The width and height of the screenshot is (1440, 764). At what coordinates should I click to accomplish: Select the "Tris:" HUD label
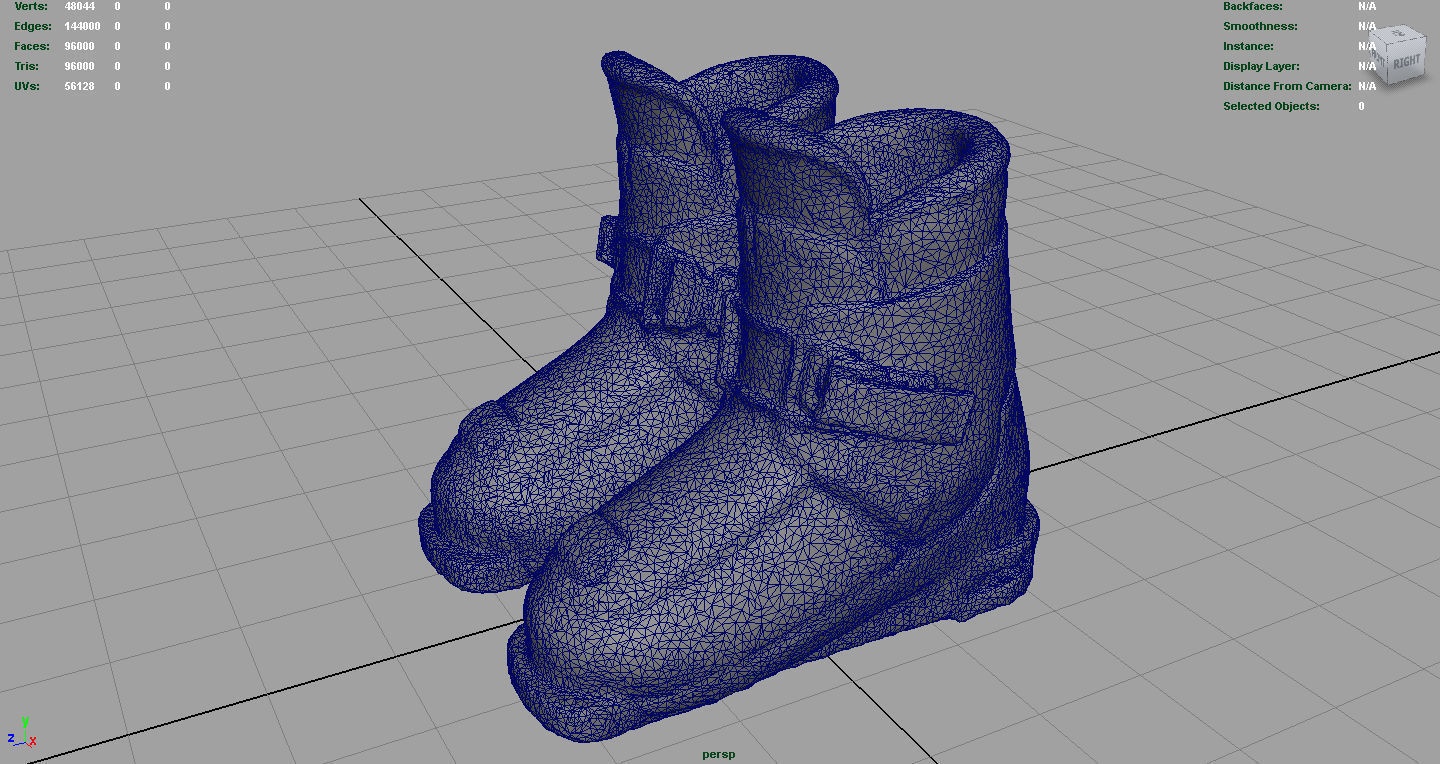27,66
